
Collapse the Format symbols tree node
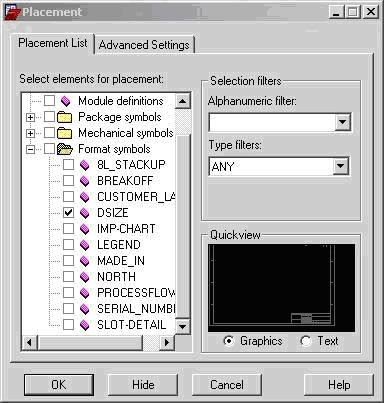(30, 149)
